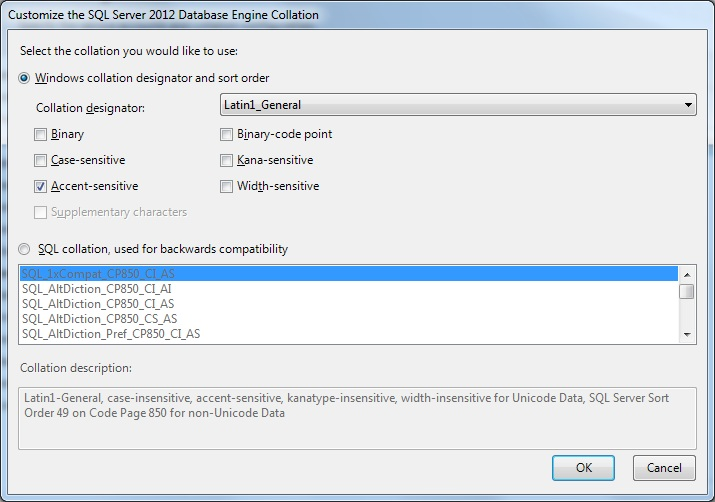This screenshot has width=715, height=502.
Task: Select SQL_AltDiction_Pref_CP850_CI_AS in the list
Action: click(349, 334)
